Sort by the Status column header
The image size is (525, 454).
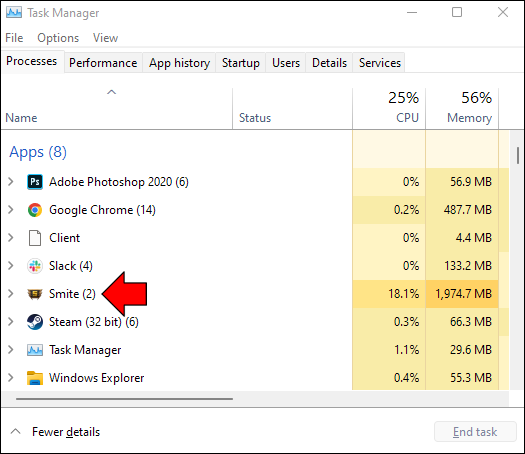[292, 109]
